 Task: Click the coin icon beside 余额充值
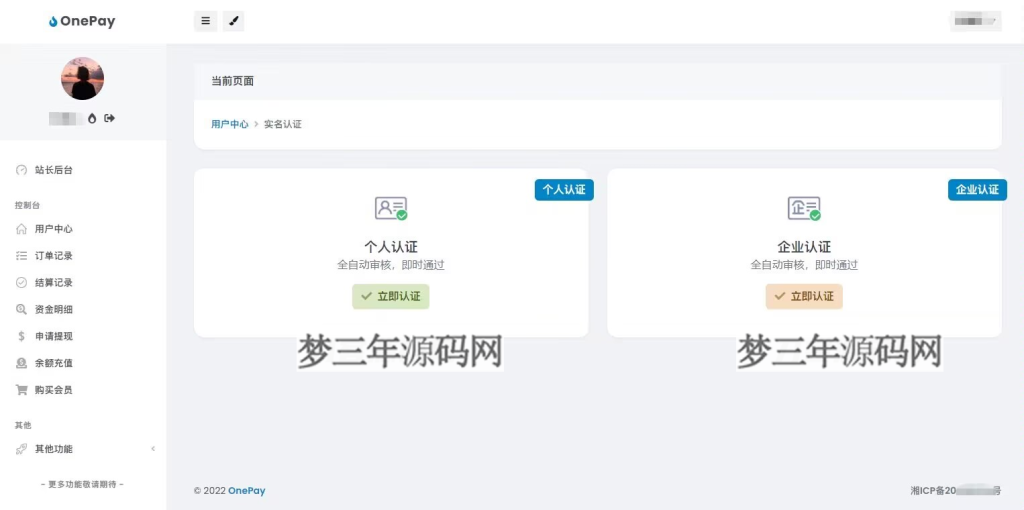tap(22, 363)
